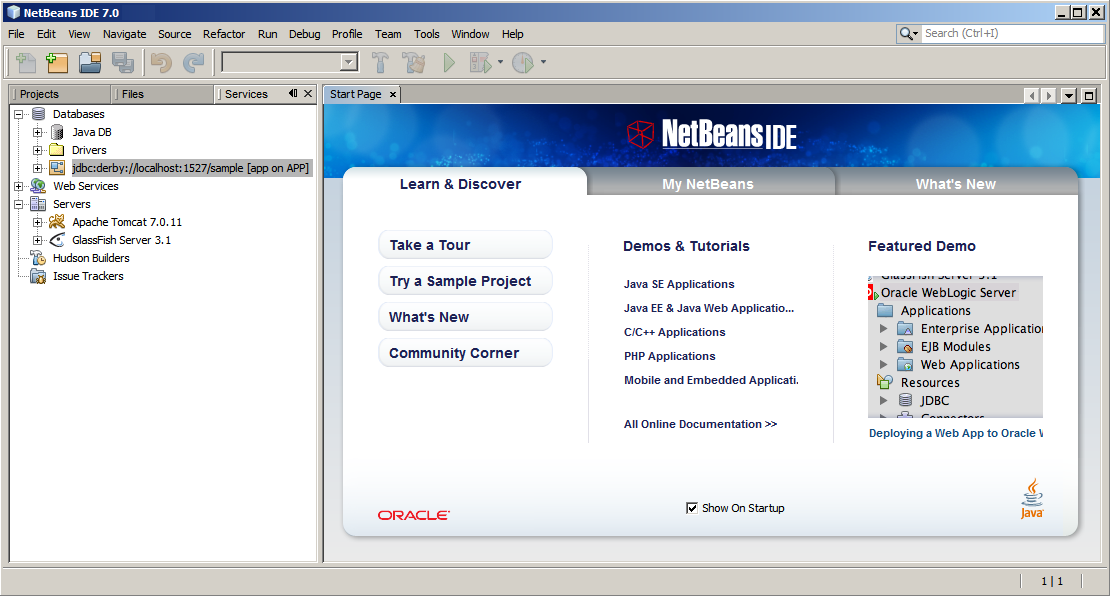Open the All Online Documentation link
The height and width of the screenshot is (596, 1110).
[700, 424]
